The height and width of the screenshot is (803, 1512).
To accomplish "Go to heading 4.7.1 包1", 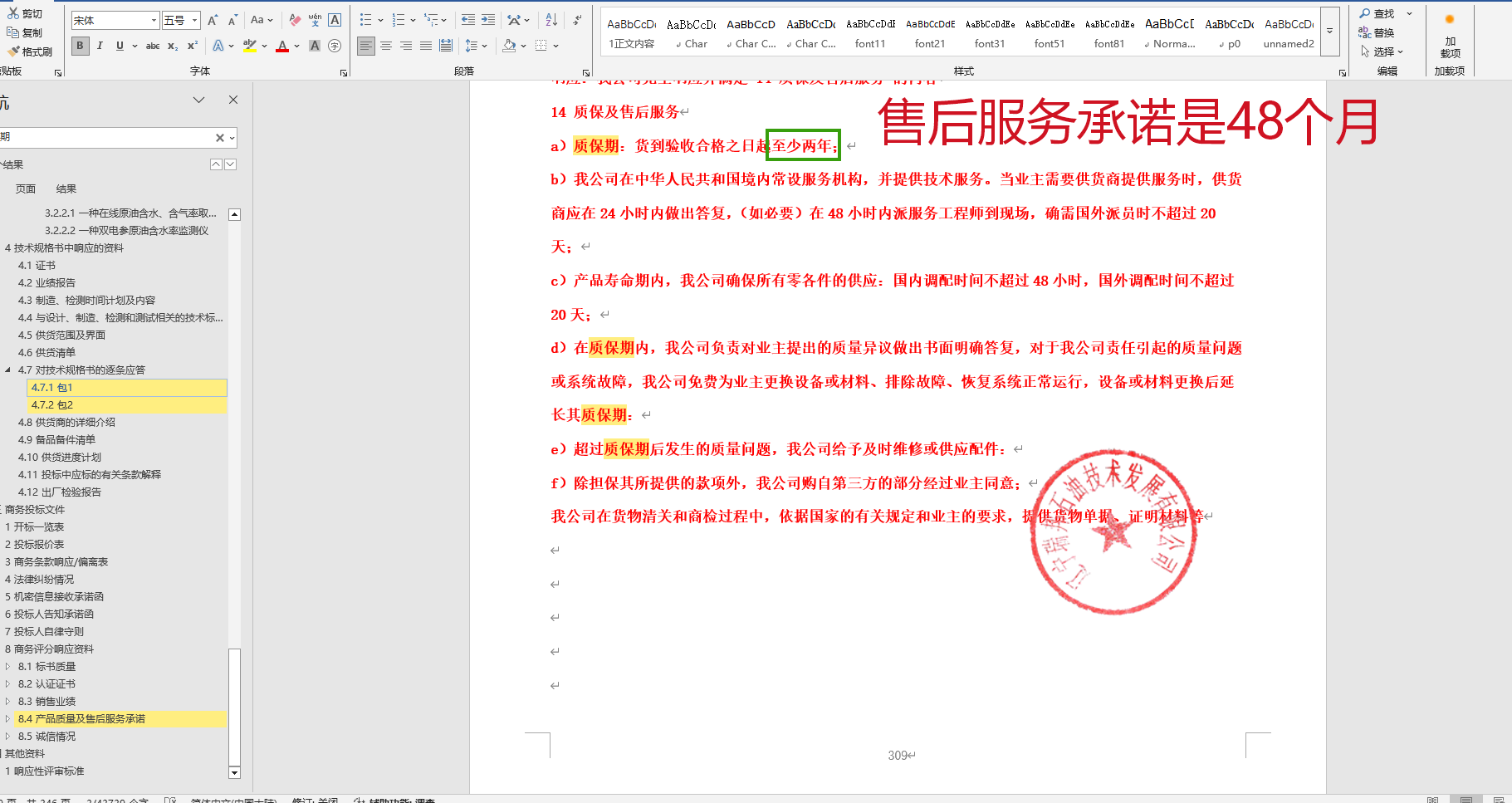I will pyautogui.click(x=127, y=388).
